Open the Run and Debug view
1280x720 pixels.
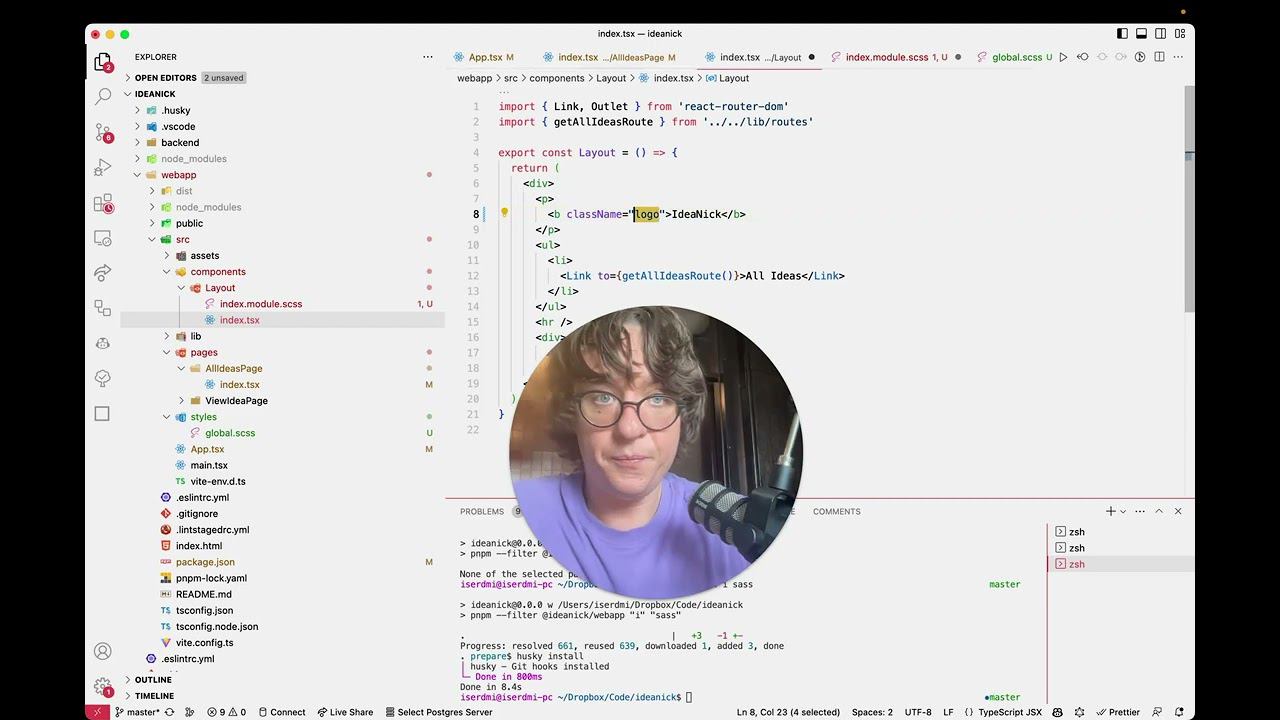click(102, 167)
